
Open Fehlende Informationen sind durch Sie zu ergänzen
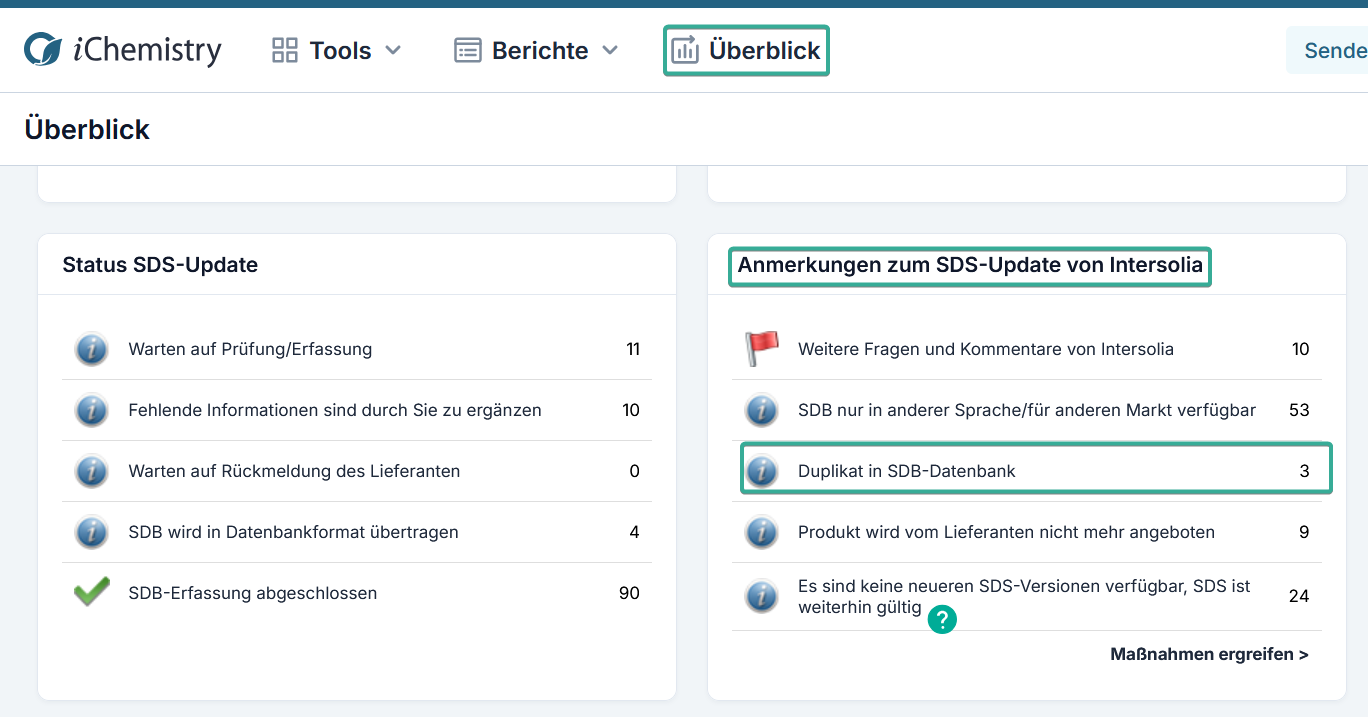pyautogui.click(x=357, y=410)
